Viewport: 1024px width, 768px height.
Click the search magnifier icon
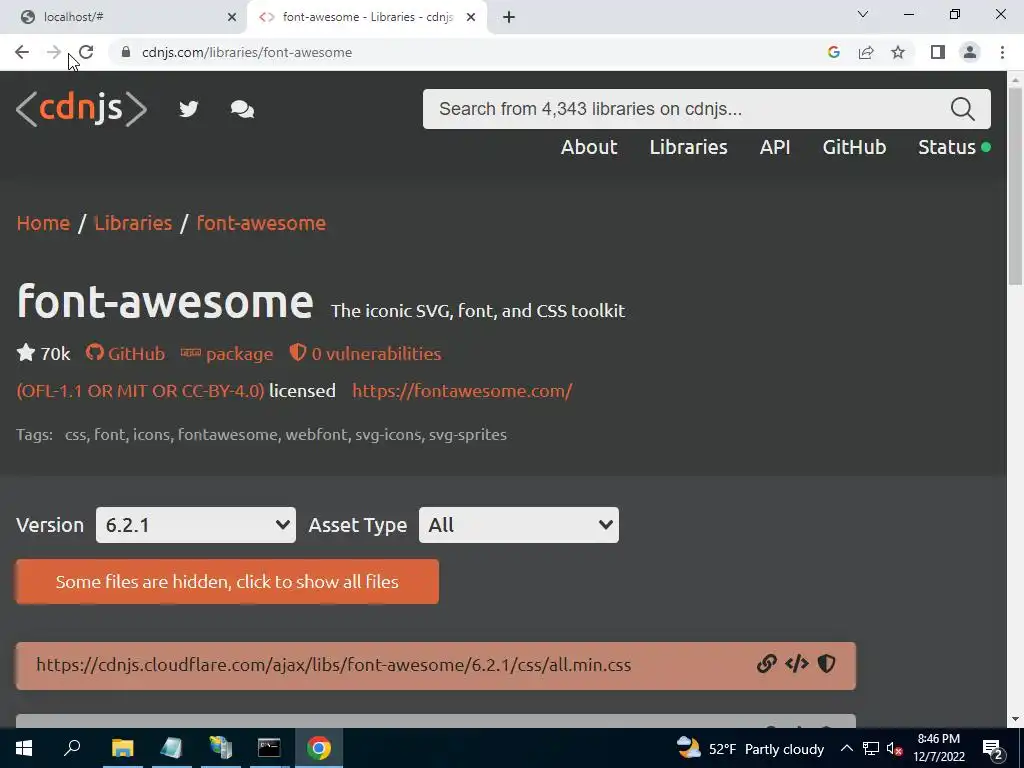click(x=963, y=109)
